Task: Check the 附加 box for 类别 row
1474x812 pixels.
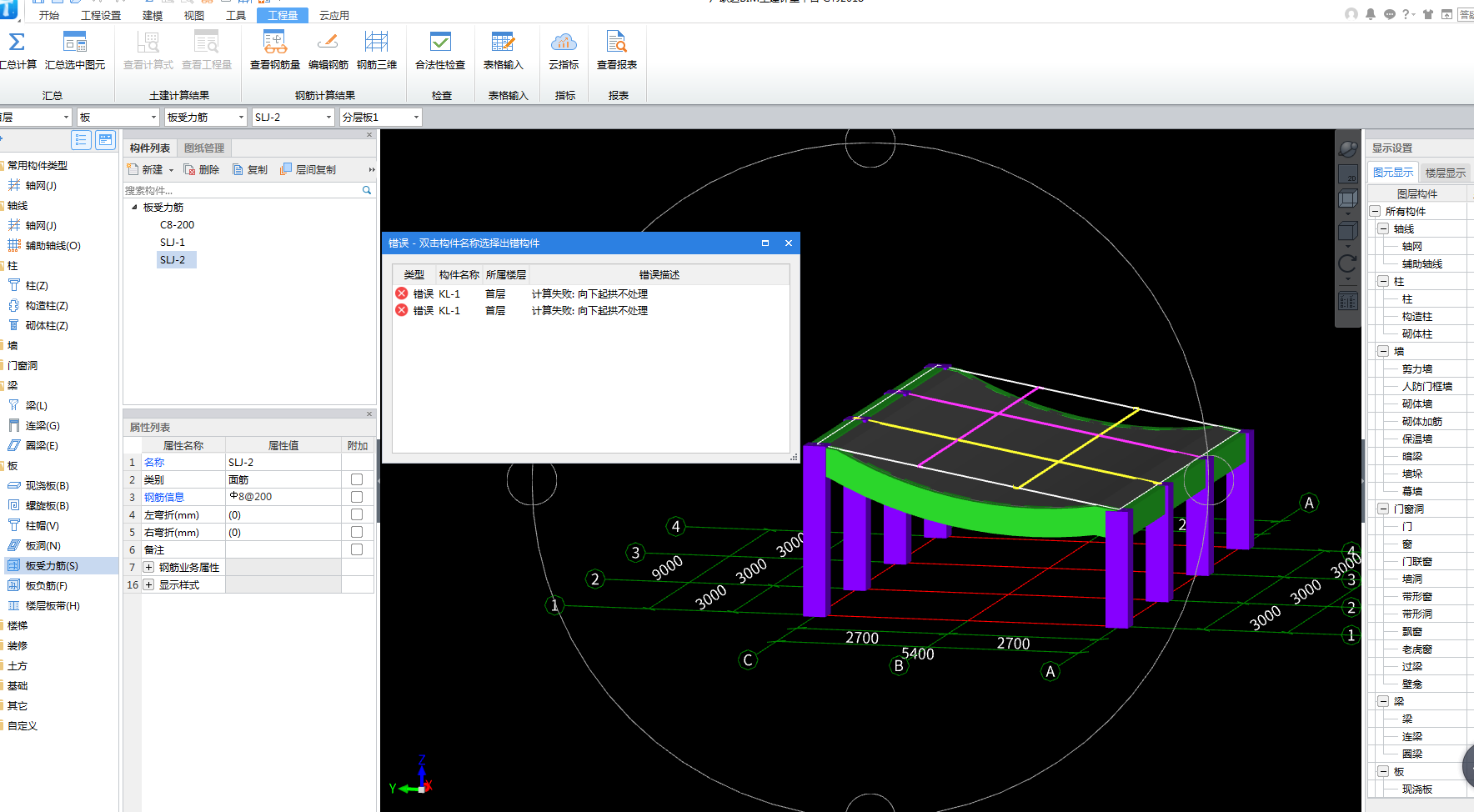Action: pyautogui.click(x=357, y=479)
